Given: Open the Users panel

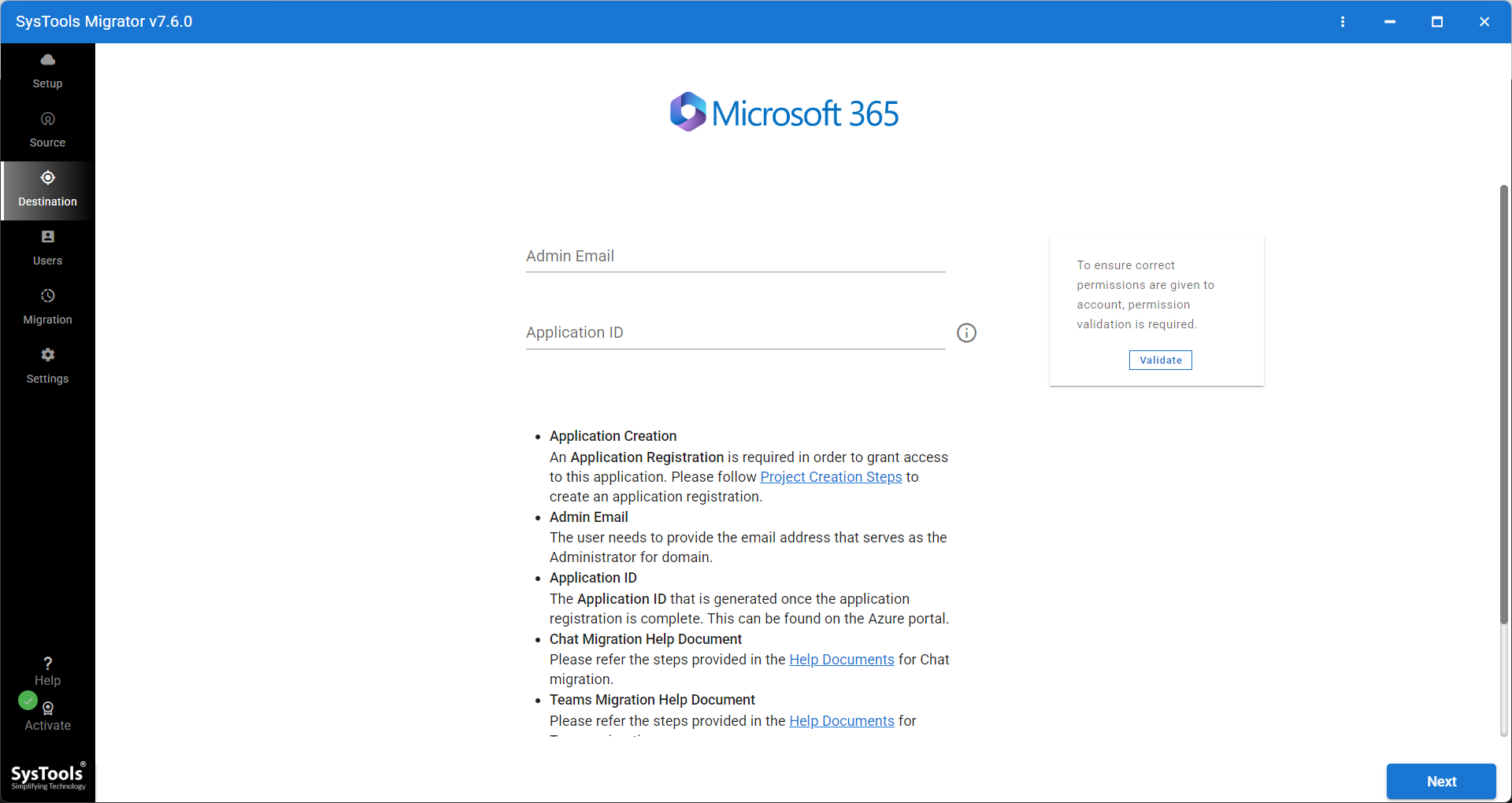Looking at the screenshot, I should [47, 246].
